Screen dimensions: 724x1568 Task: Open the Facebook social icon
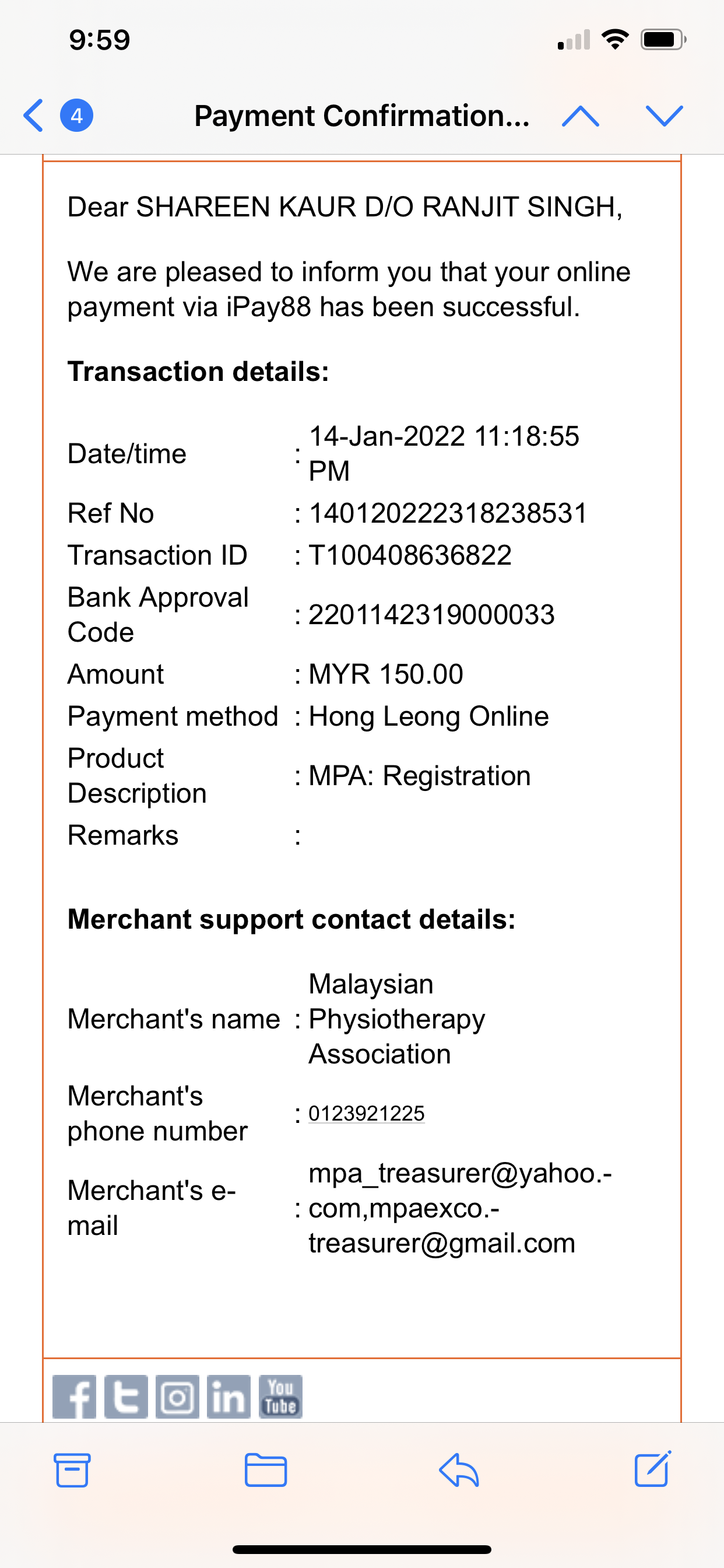tap(74, 1396)
